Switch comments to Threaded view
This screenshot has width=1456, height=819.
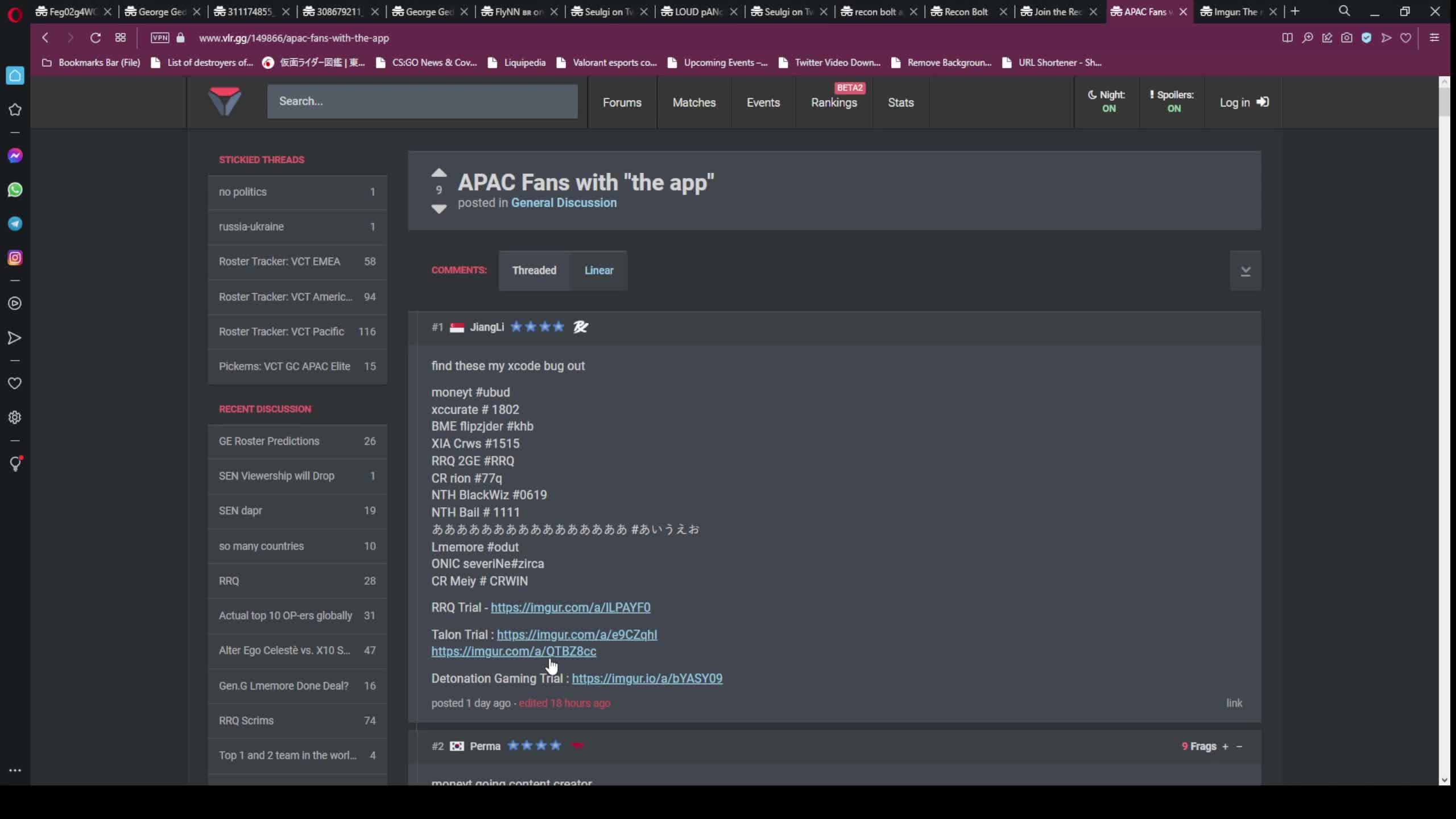534,271
